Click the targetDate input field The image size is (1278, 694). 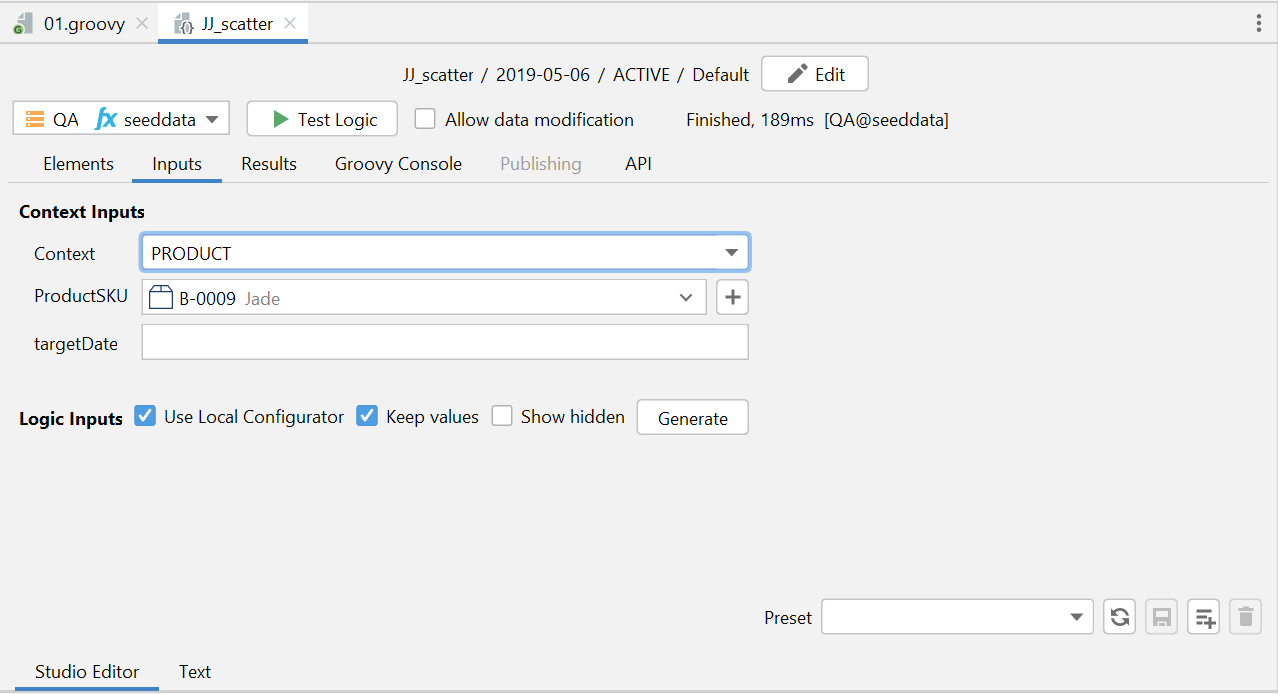pyautogui.click(x=445, y=343)
